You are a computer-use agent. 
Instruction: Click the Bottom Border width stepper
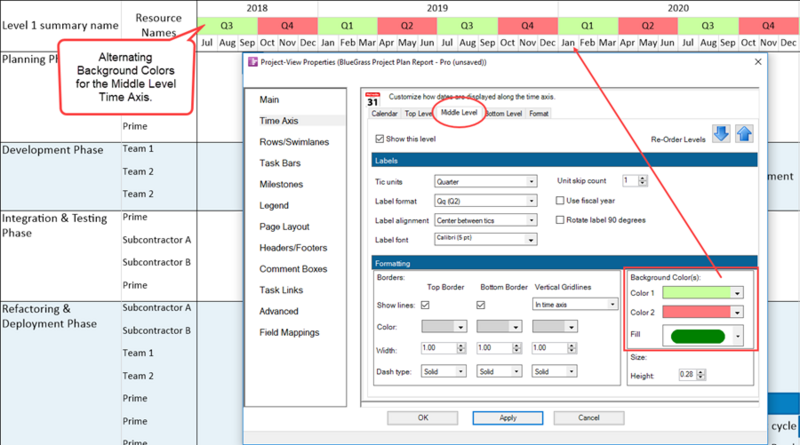[x=517, y=348]
